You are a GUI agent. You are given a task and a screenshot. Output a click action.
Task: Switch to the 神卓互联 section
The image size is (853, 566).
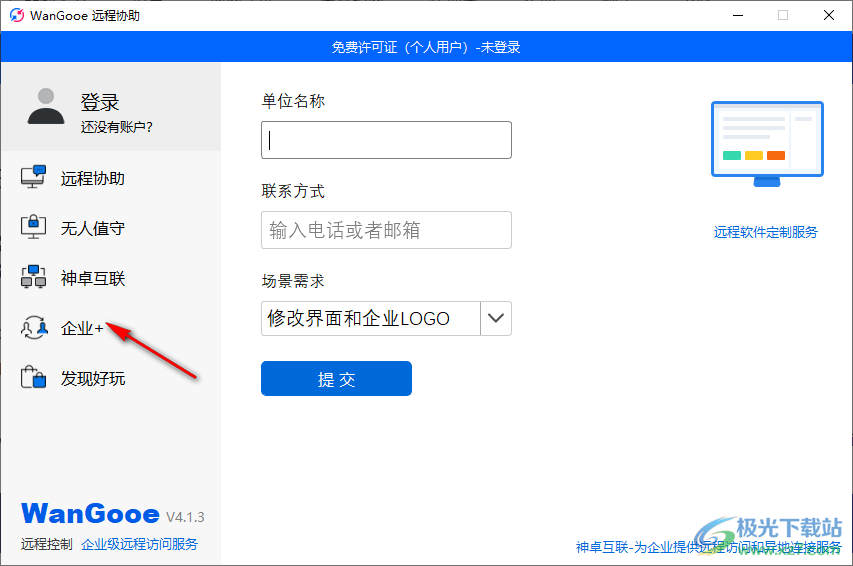92,279
